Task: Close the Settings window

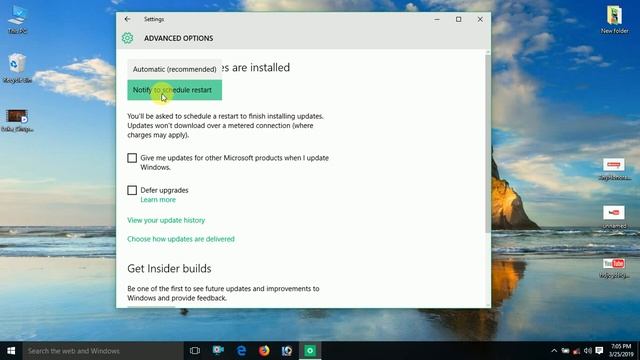Action: click(x=480, y=19)
